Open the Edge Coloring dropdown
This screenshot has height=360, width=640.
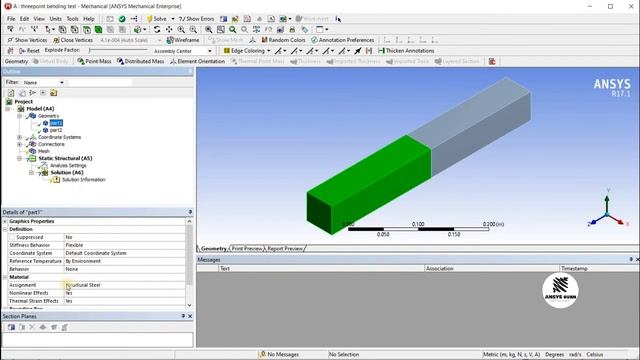click(x=268, y=51)
